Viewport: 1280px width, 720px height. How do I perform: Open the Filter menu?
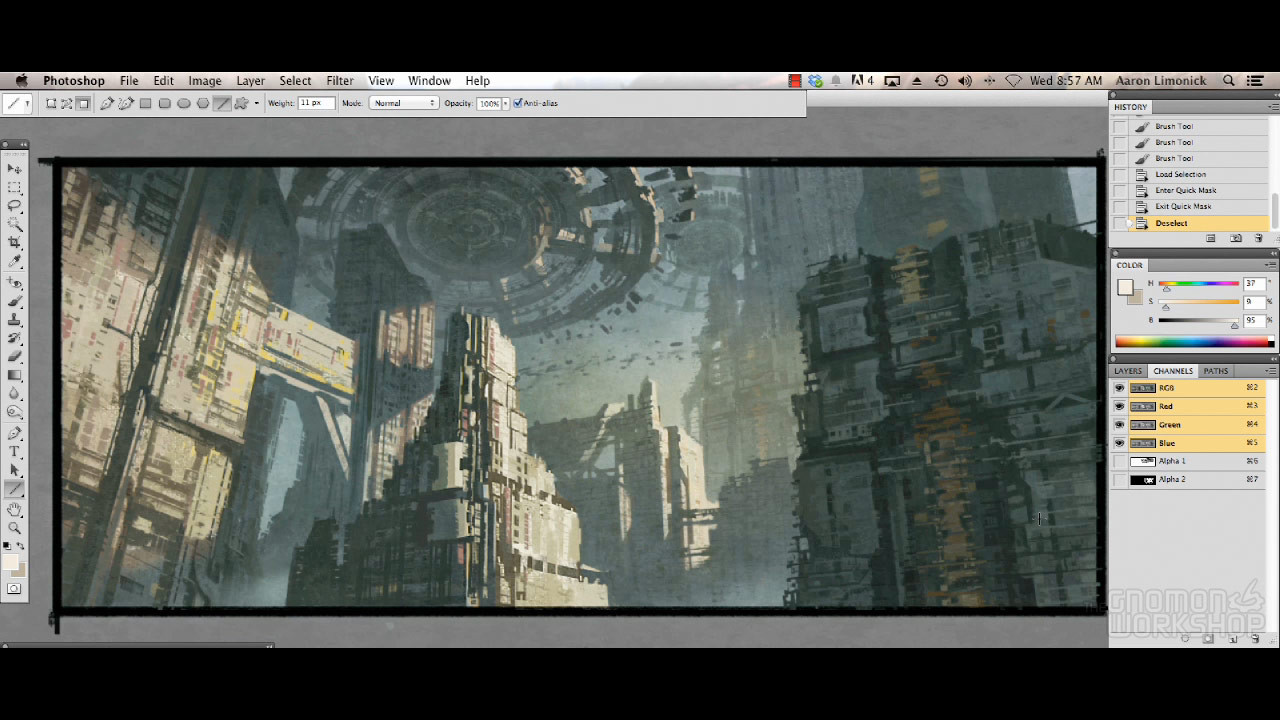coord(340,80)
